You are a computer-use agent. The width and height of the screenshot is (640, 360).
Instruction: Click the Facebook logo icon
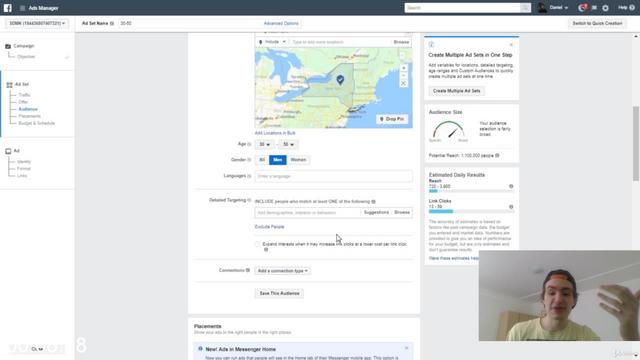click(x=8, y=8)
